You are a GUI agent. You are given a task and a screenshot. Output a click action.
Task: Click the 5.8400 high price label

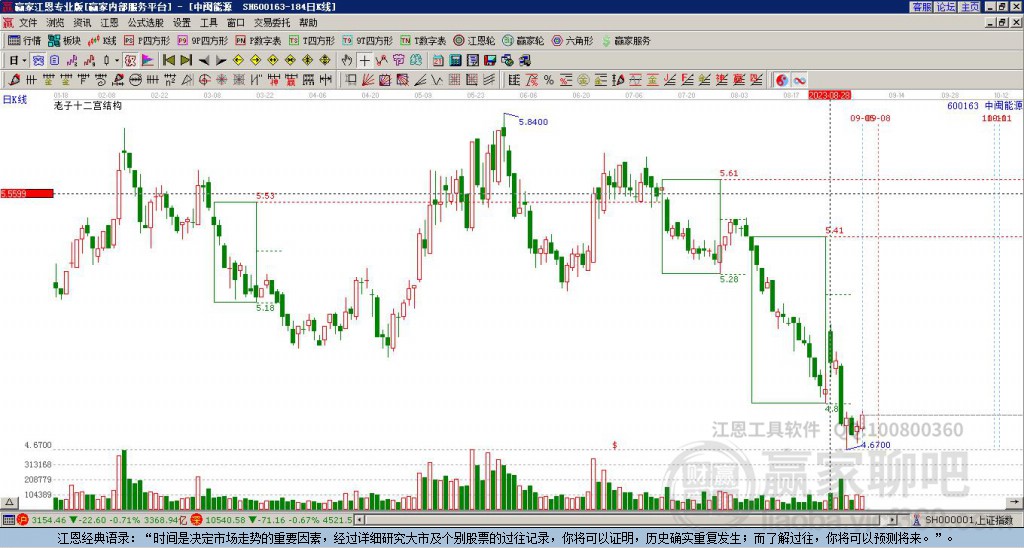pyautogui.click(x=533, y=122)
